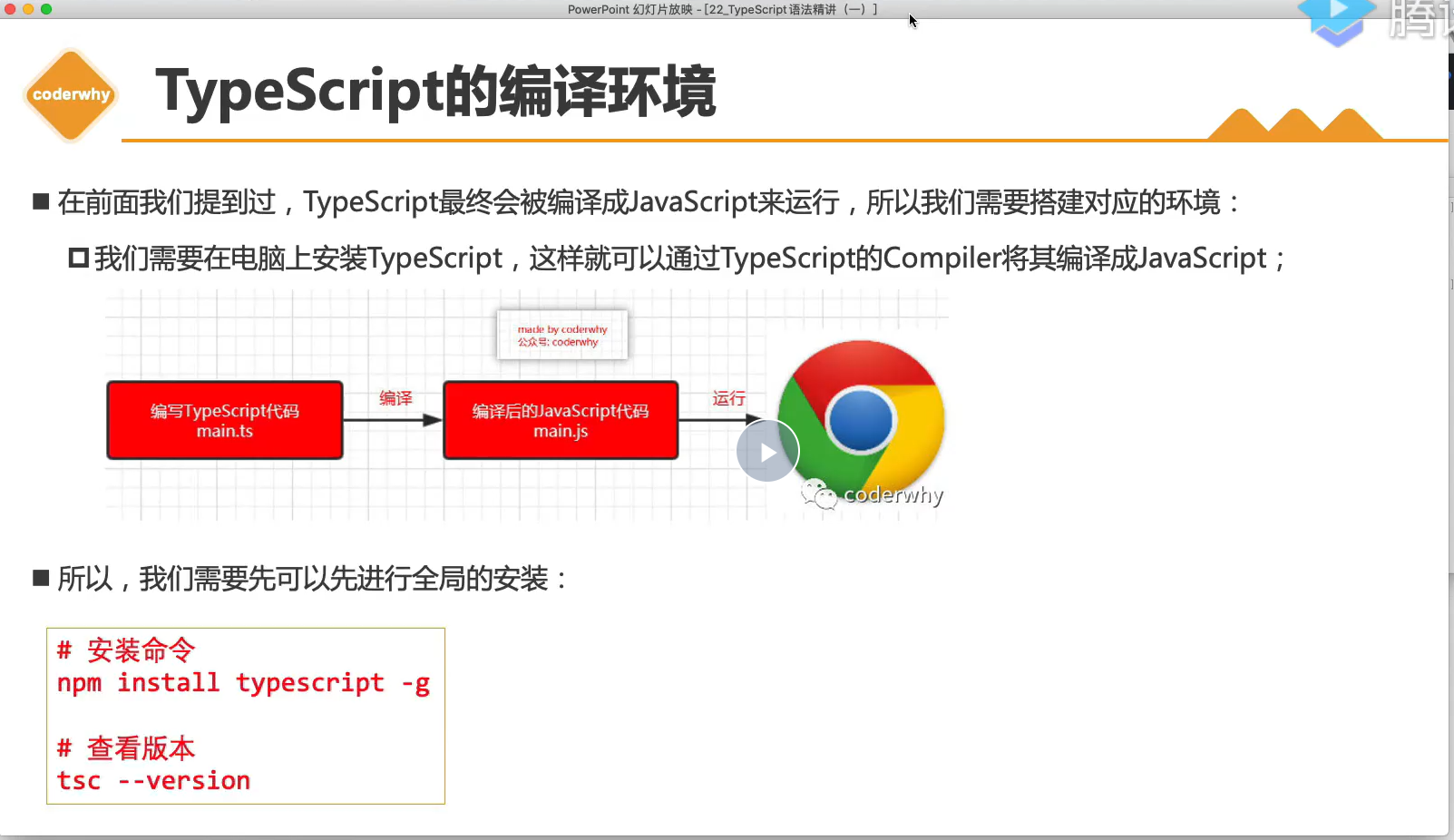This screenshot has height=840, width=1454.
Task: Click the '运行' arrow label
Action: point(728,398)
